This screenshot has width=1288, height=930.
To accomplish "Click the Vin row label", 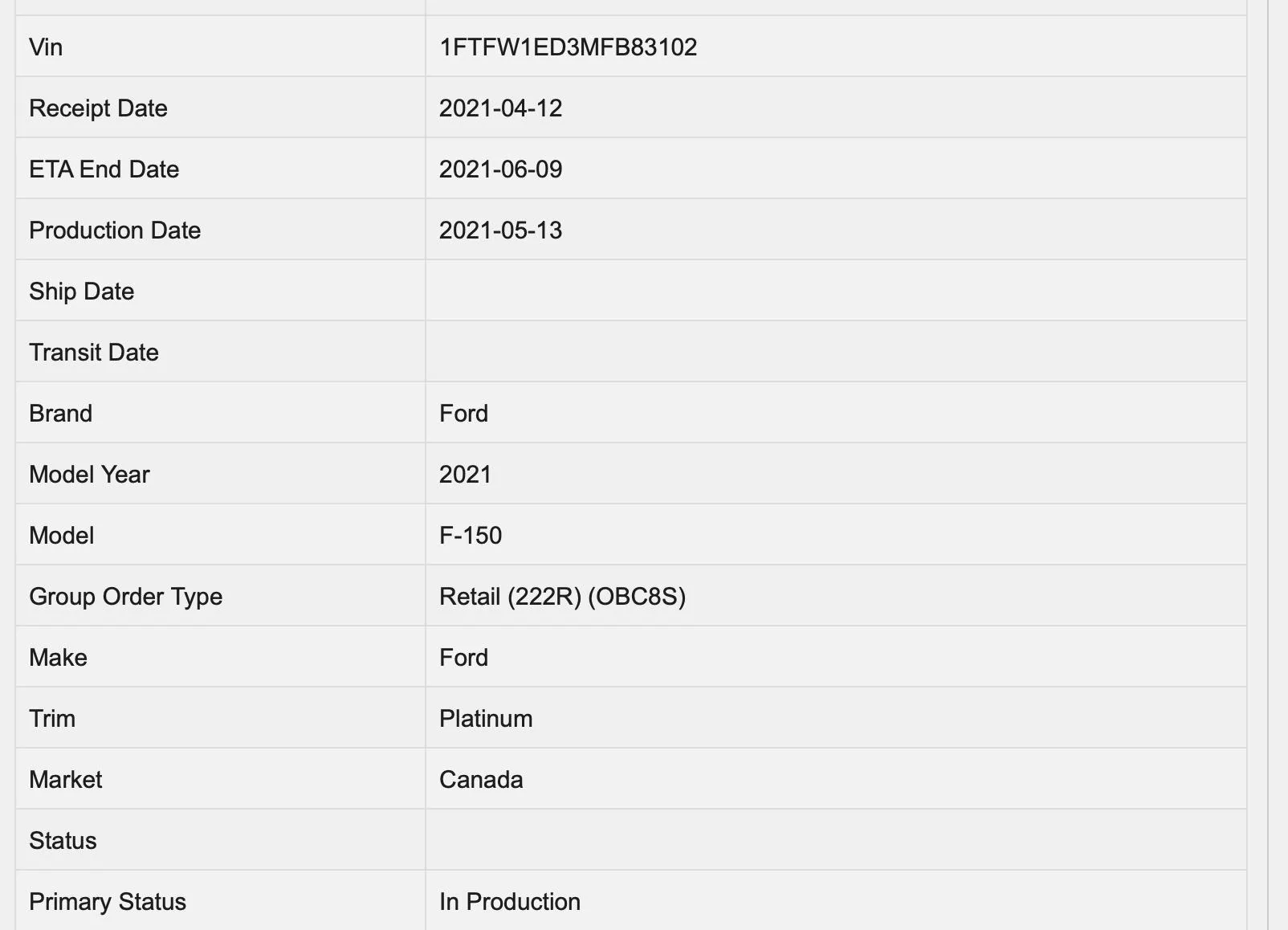I will (46, 47).
